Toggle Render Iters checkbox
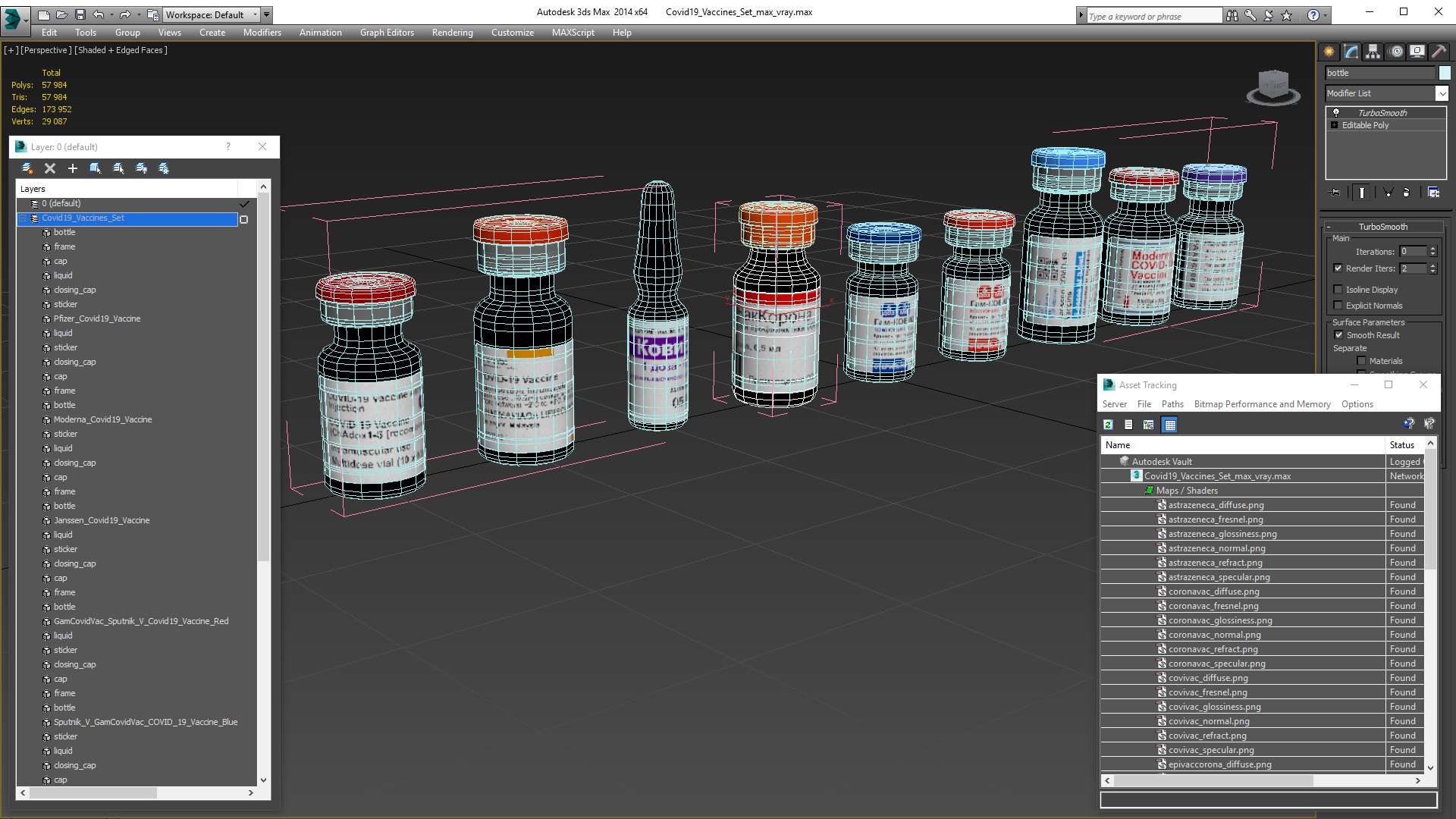The width and height of the screenshot is (1456, 819). point(1338,268)
